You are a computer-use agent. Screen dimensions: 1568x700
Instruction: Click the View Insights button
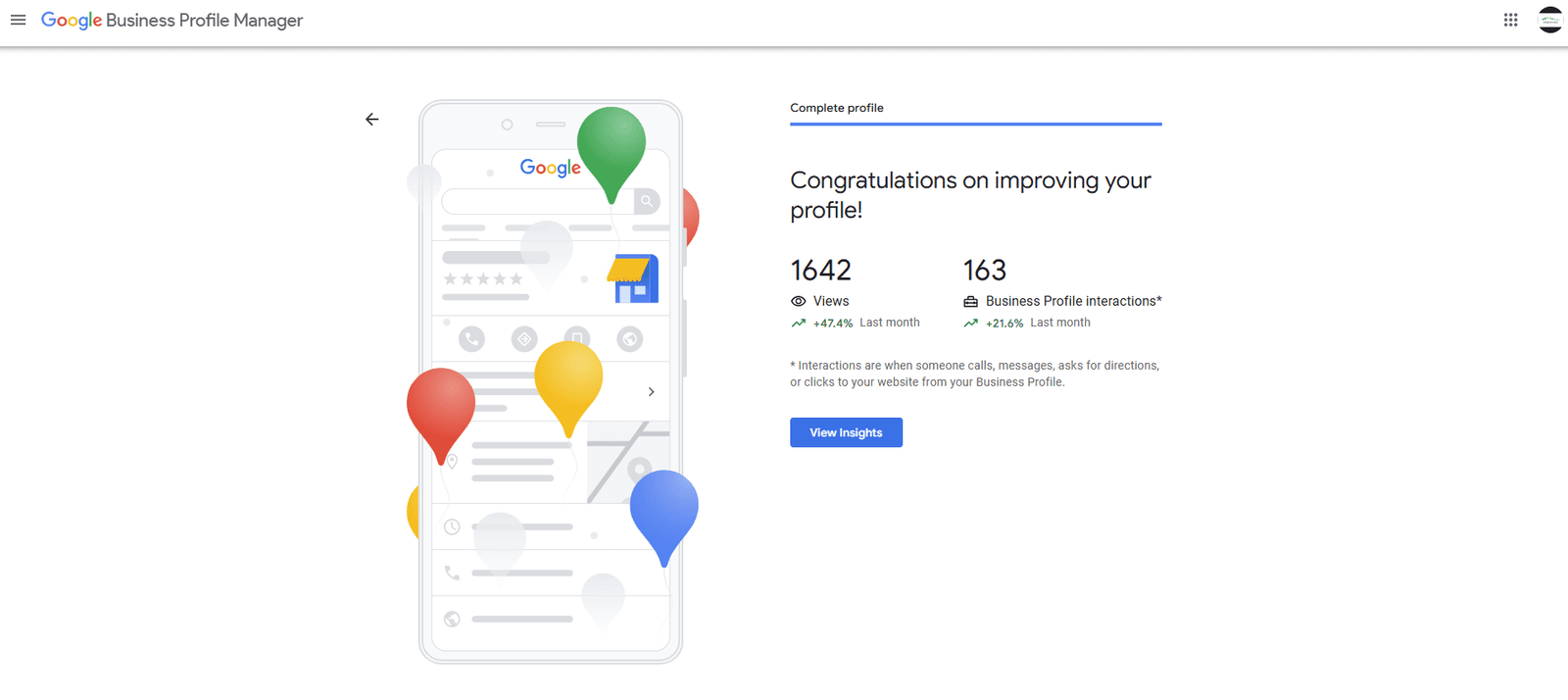pos(846,432)
